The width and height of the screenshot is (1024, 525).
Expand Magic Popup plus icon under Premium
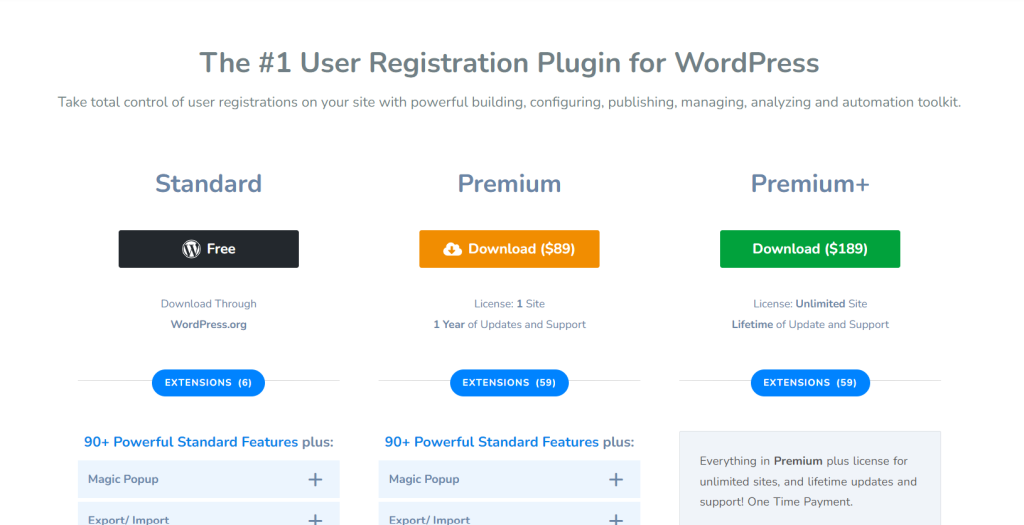(x=616, y=480)
